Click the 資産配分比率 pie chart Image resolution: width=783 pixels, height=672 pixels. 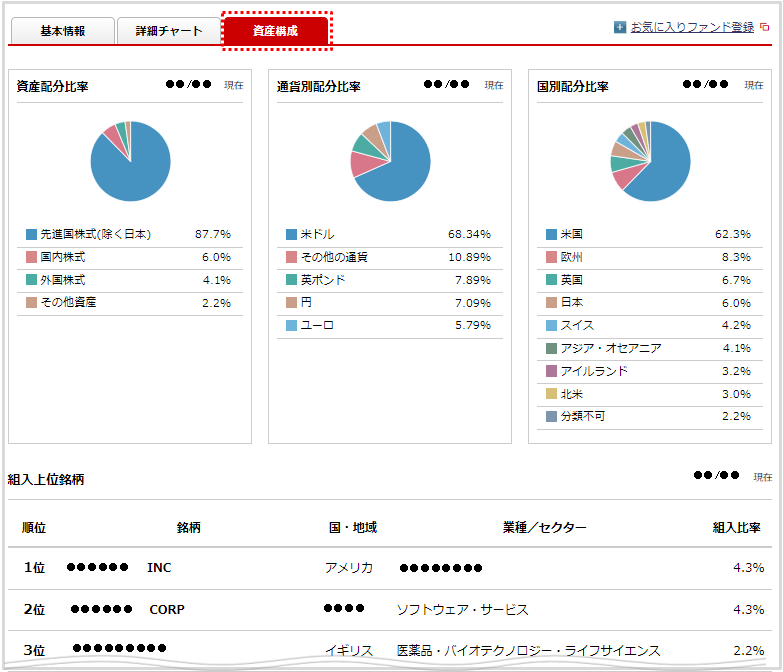click(130, 161)
